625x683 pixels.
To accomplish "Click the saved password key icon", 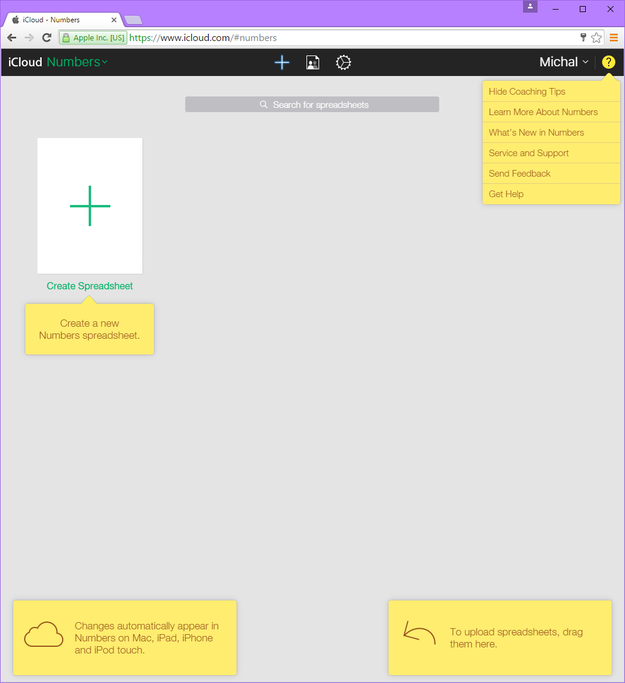I will [x=583, y=37].
